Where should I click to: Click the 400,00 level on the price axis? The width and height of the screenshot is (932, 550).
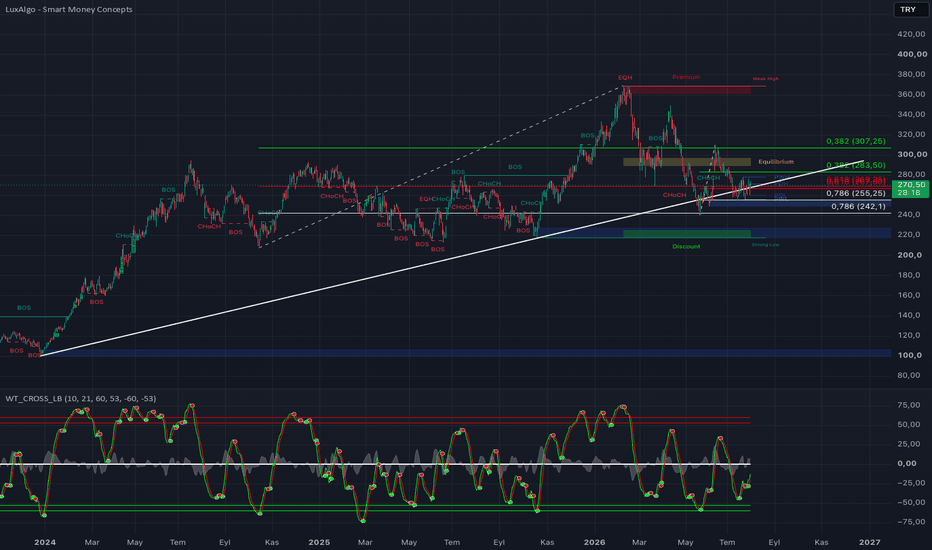pyautogui.click(x=912, y=54)
